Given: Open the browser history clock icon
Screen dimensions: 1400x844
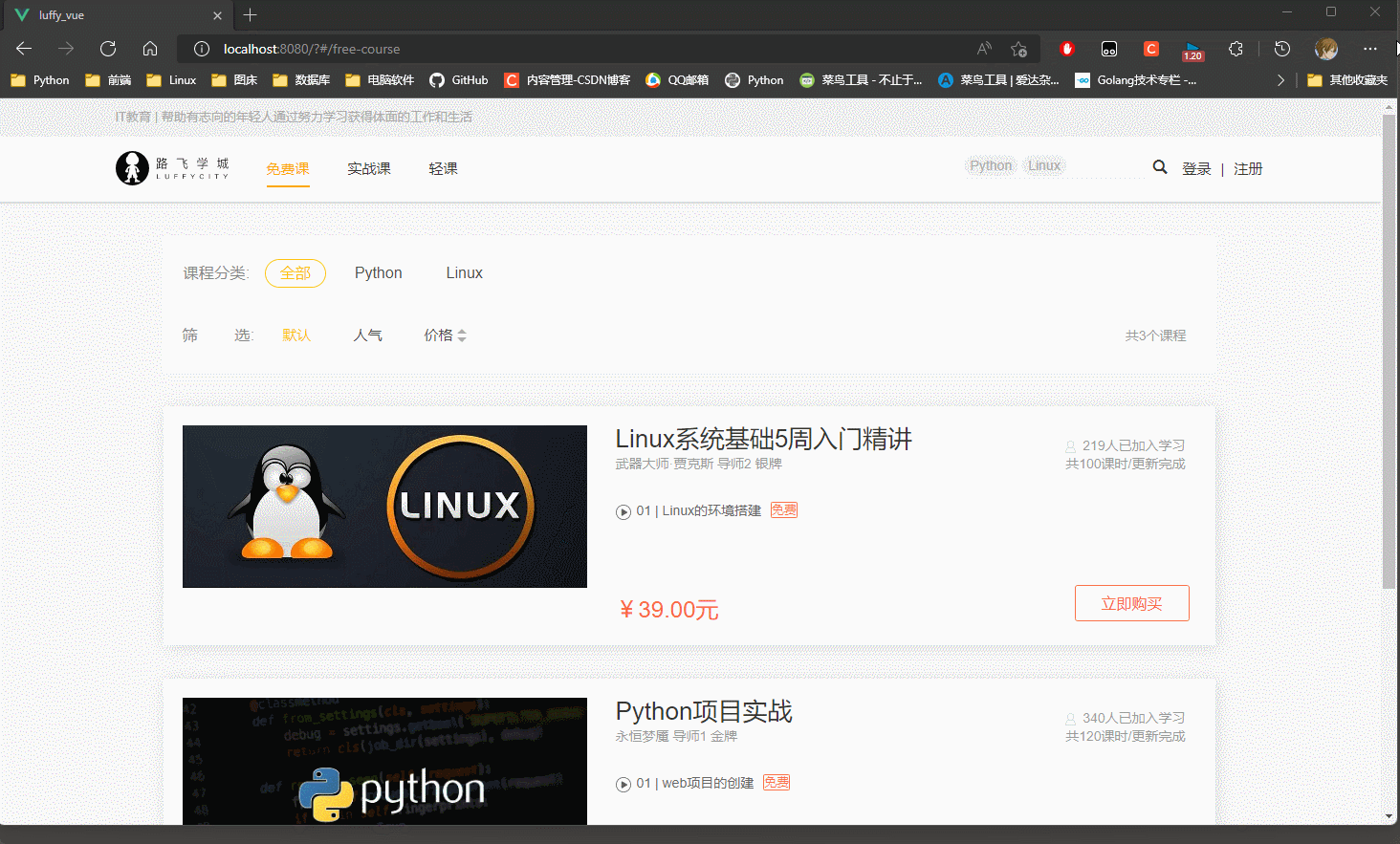Looking at the screenshot, I should [1282, 49].
